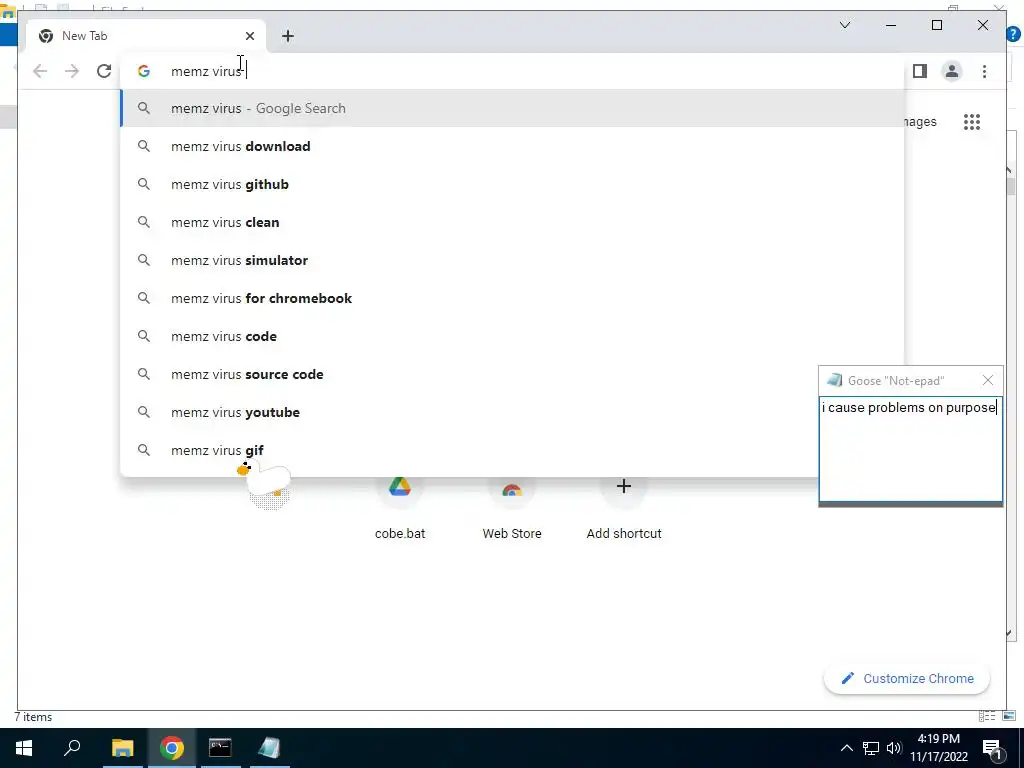Open the volume speaker tray icon
Image resolution: width=1024 pixels, height=768 pixels.
pos(894,748)
